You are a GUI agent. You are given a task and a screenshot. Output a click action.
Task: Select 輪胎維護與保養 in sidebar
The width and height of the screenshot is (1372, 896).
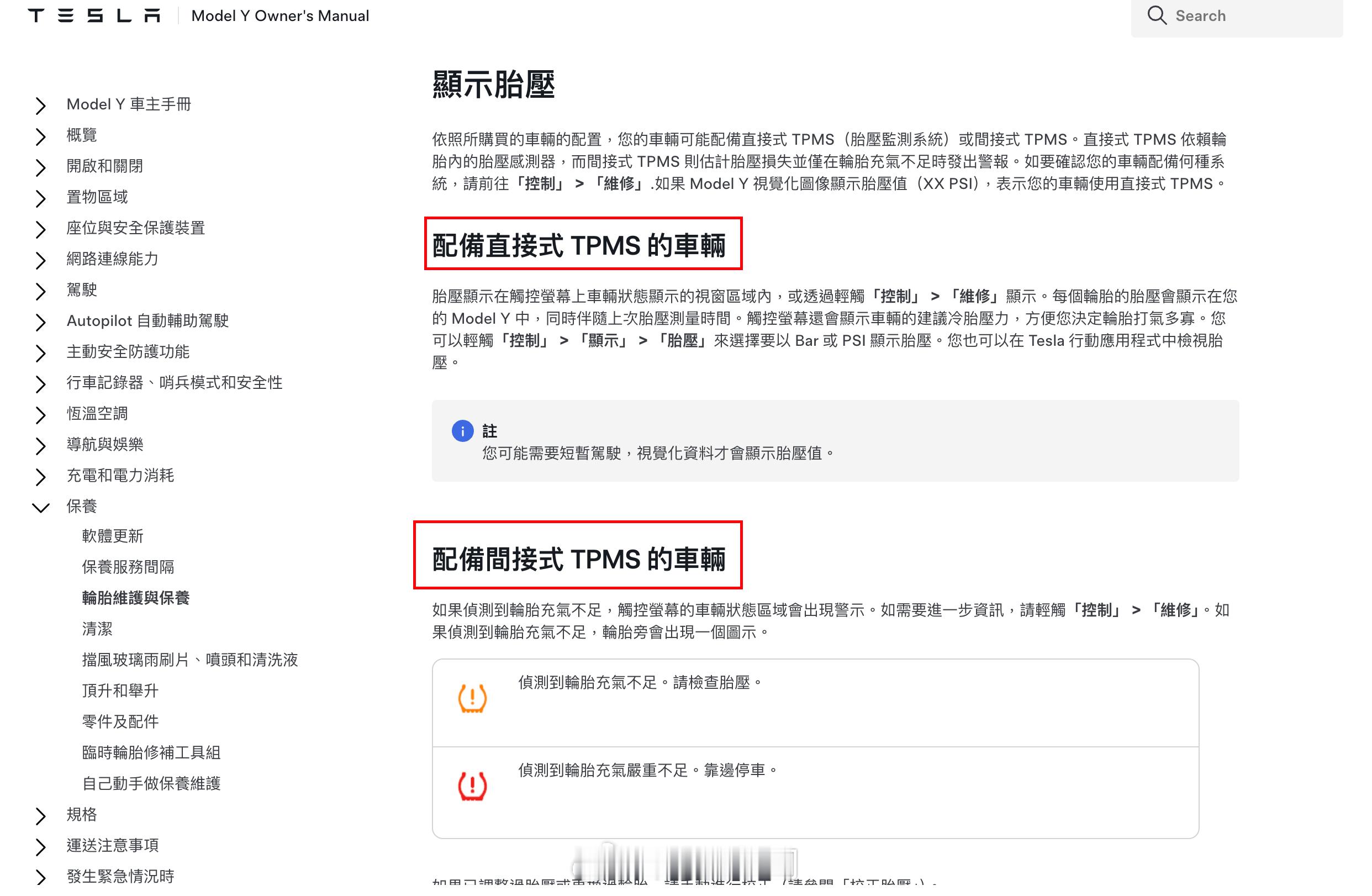point(135,598)
